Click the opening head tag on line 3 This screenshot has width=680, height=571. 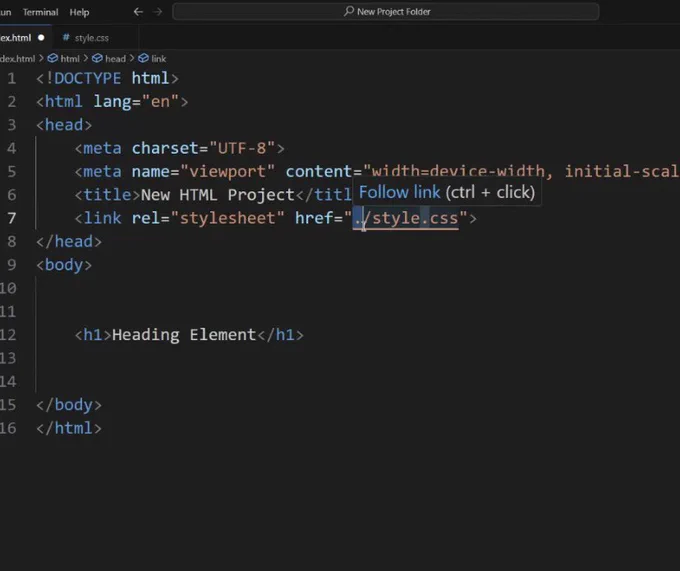click(x=64, y=125)
